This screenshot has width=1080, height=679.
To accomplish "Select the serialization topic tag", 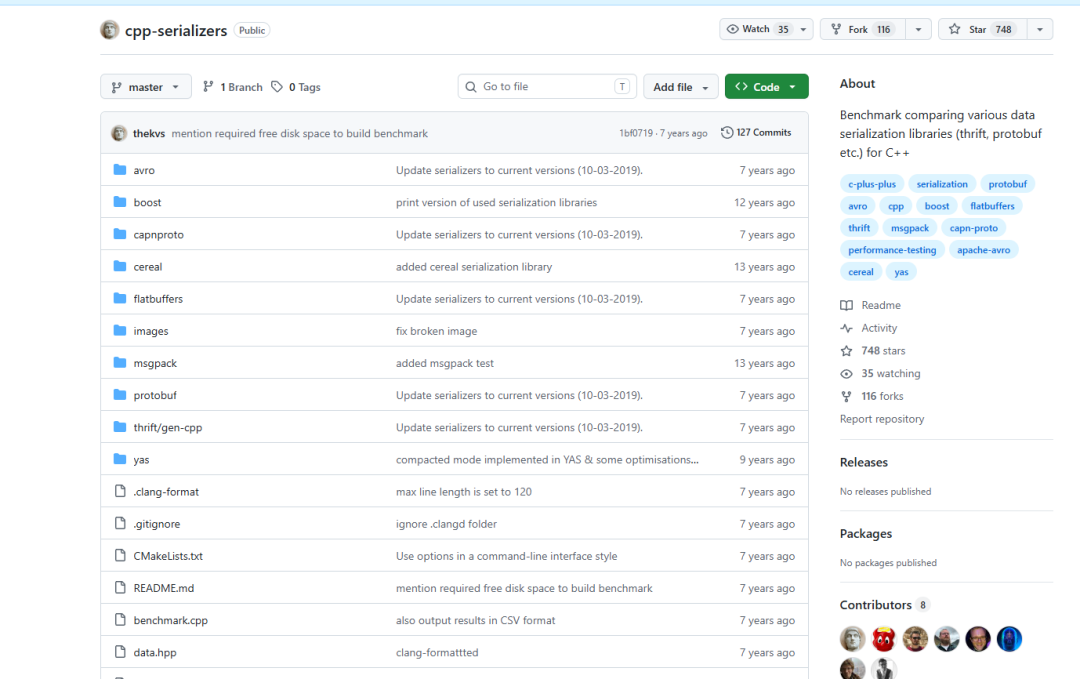I will pos(942,184).
